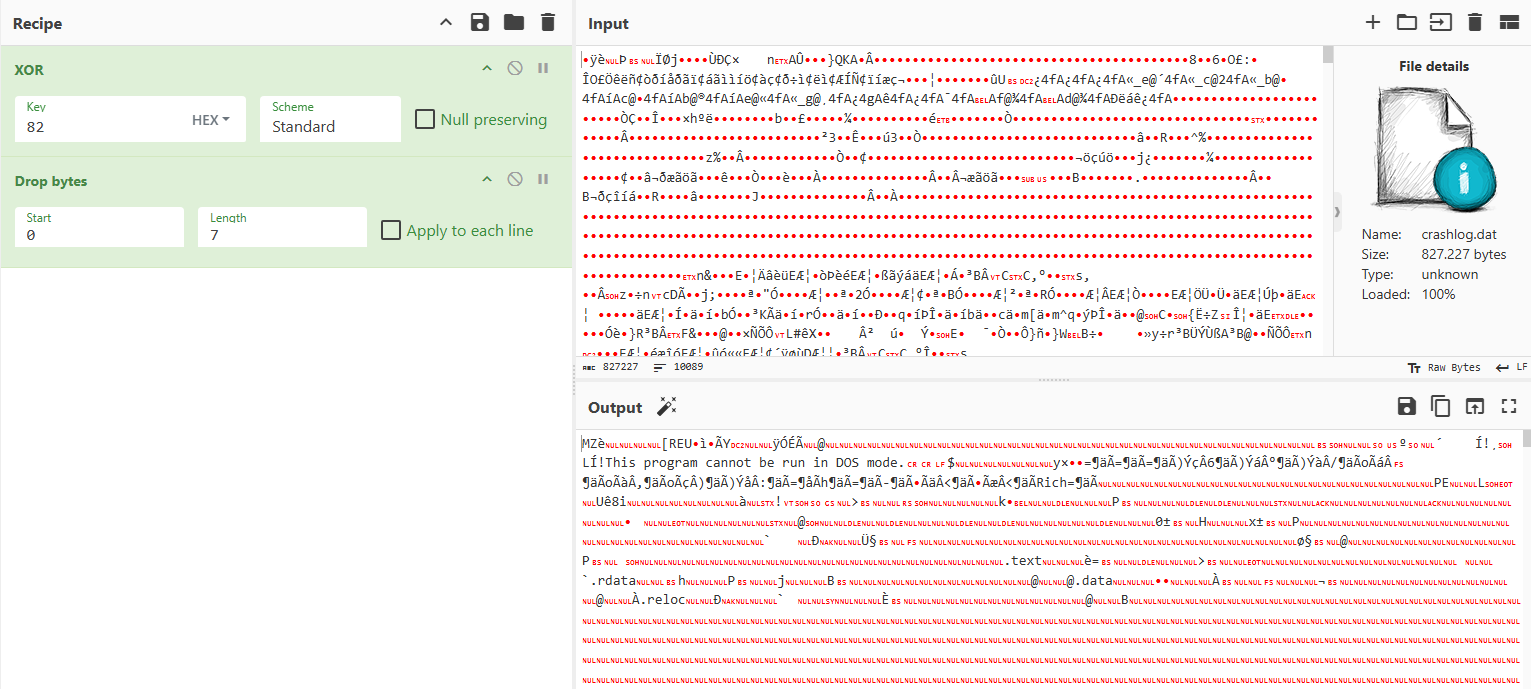Add a new input tab

tap(1372, 23)
